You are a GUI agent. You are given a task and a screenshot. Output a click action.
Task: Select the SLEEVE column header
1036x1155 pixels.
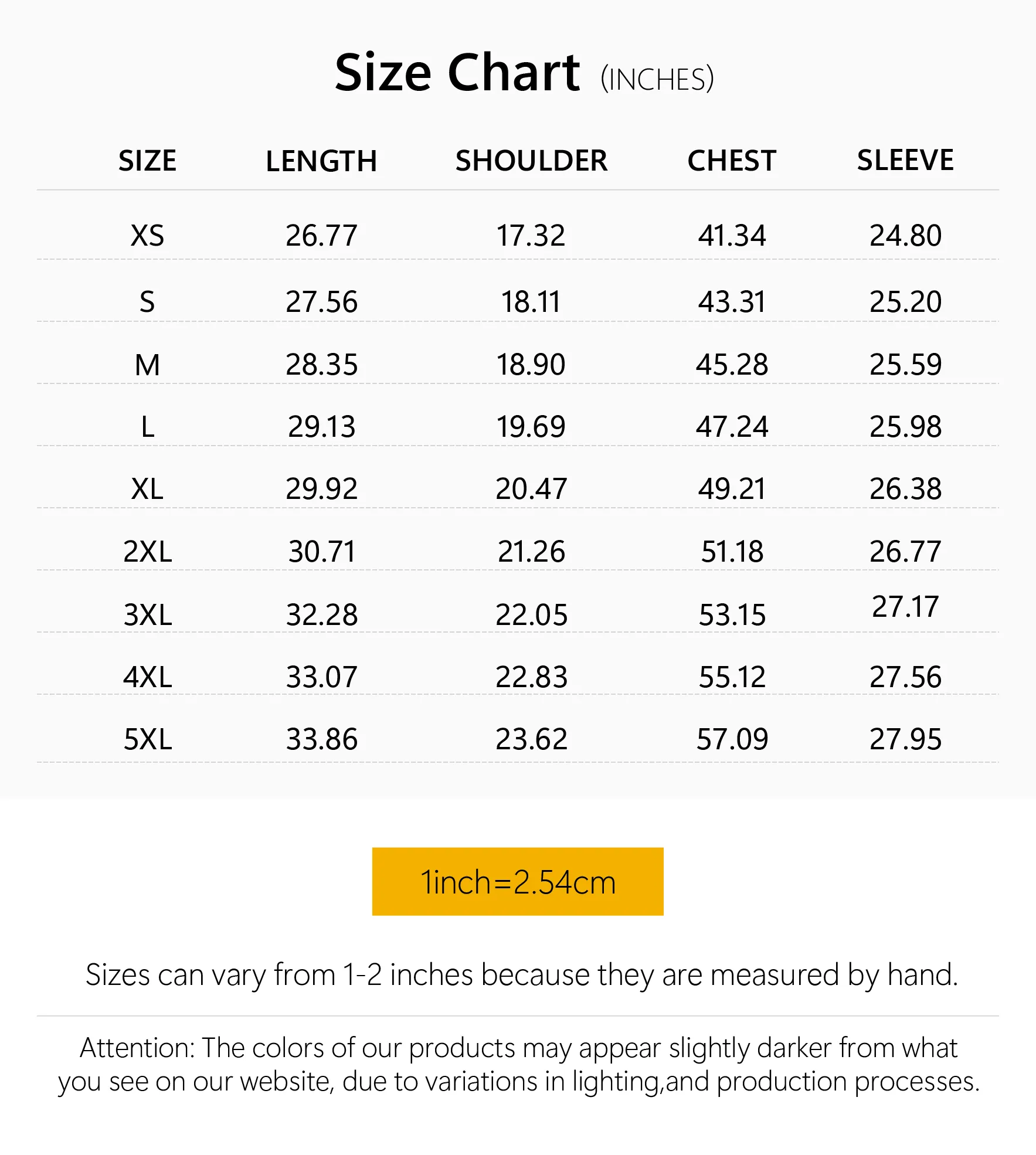(x=905, y=161)
